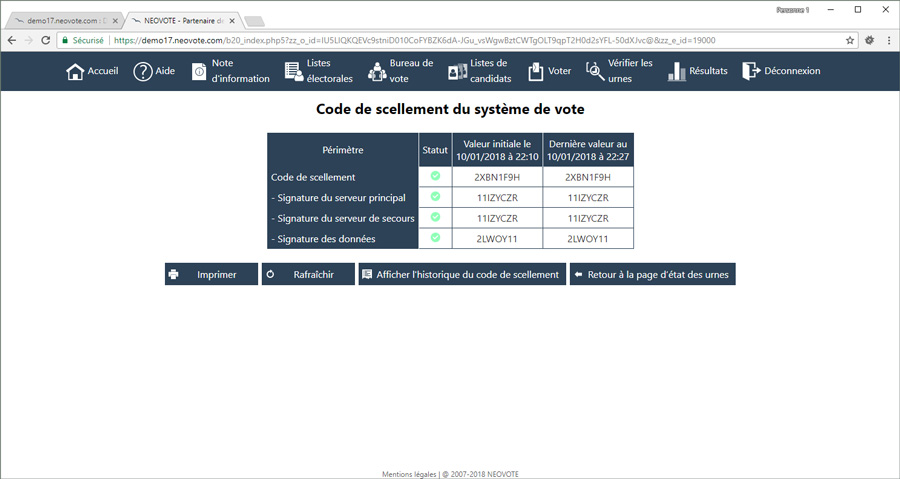Open the Mentions légales footer link
Image resolution: width=900 pixels, height=479 pixels.
pos(409,474)
